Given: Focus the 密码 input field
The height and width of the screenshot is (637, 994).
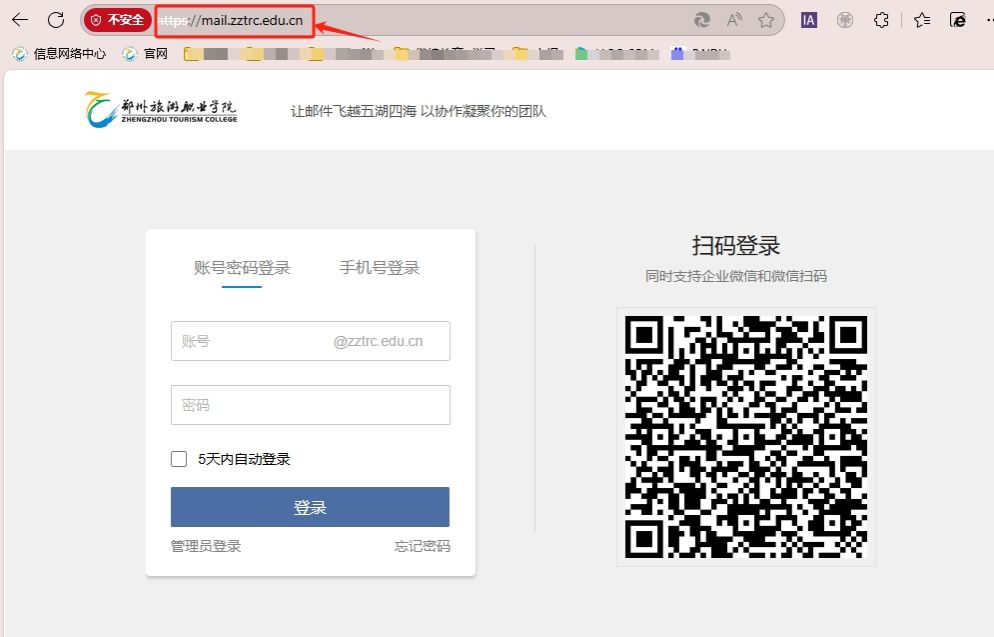Looking at the screenshot, I should [x=310, y=405].
